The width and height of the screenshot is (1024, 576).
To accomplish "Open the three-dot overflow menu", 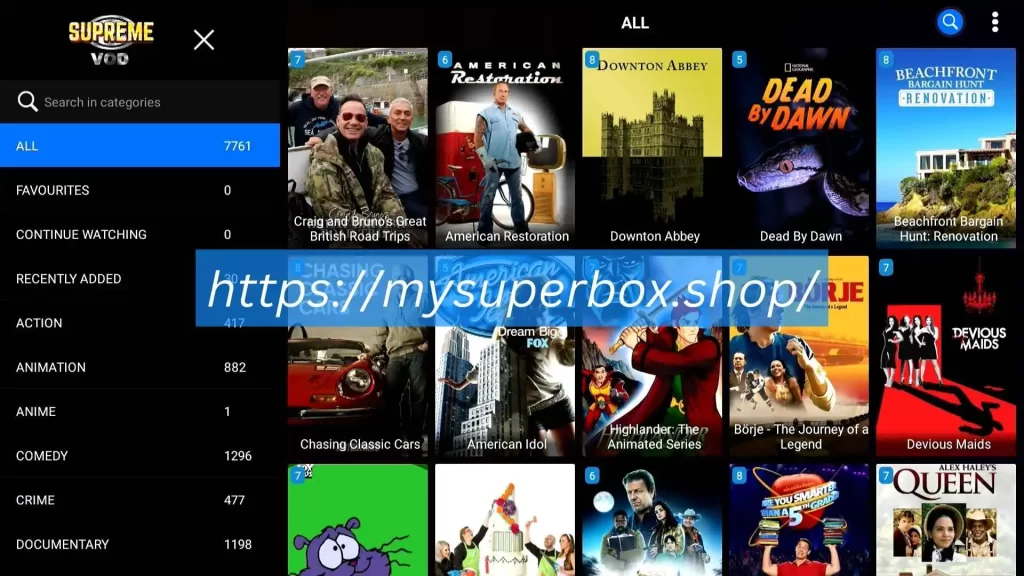I will coord(995,21).
